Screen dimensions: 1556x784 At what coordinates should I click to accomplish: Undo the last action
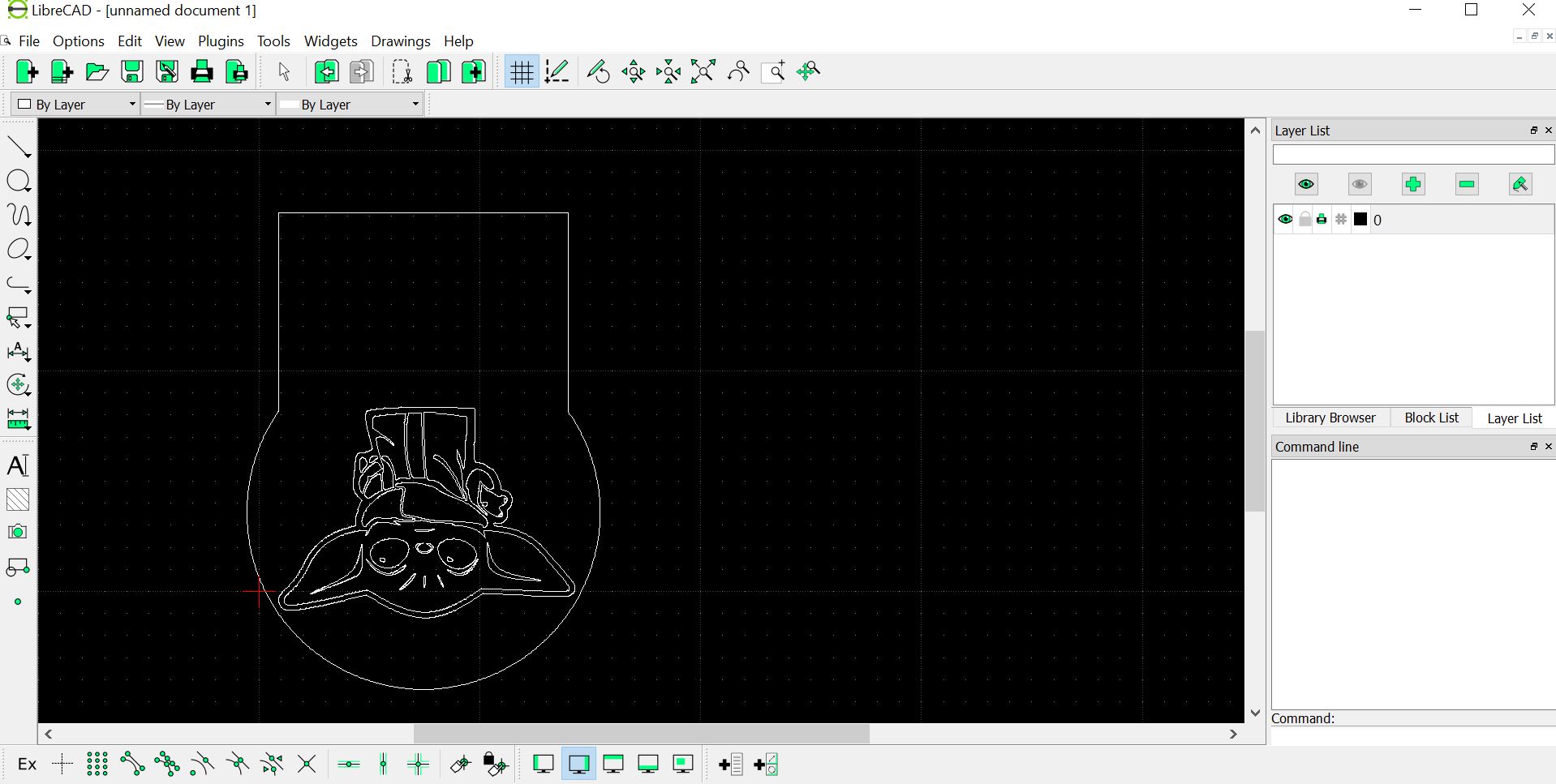coord(327,71)
